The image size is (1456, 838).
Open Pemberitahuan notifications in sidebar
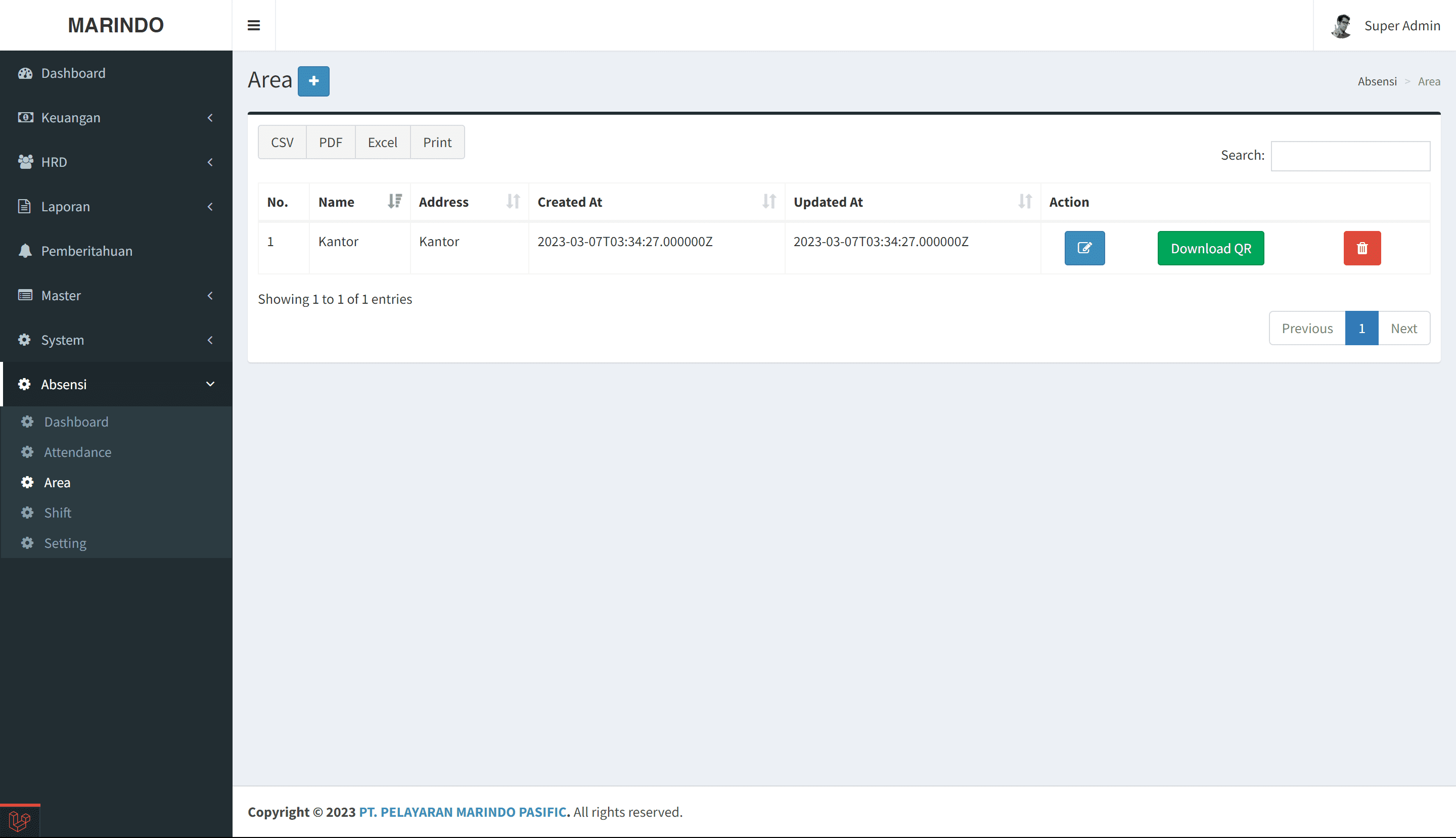[x=86, y=251]
